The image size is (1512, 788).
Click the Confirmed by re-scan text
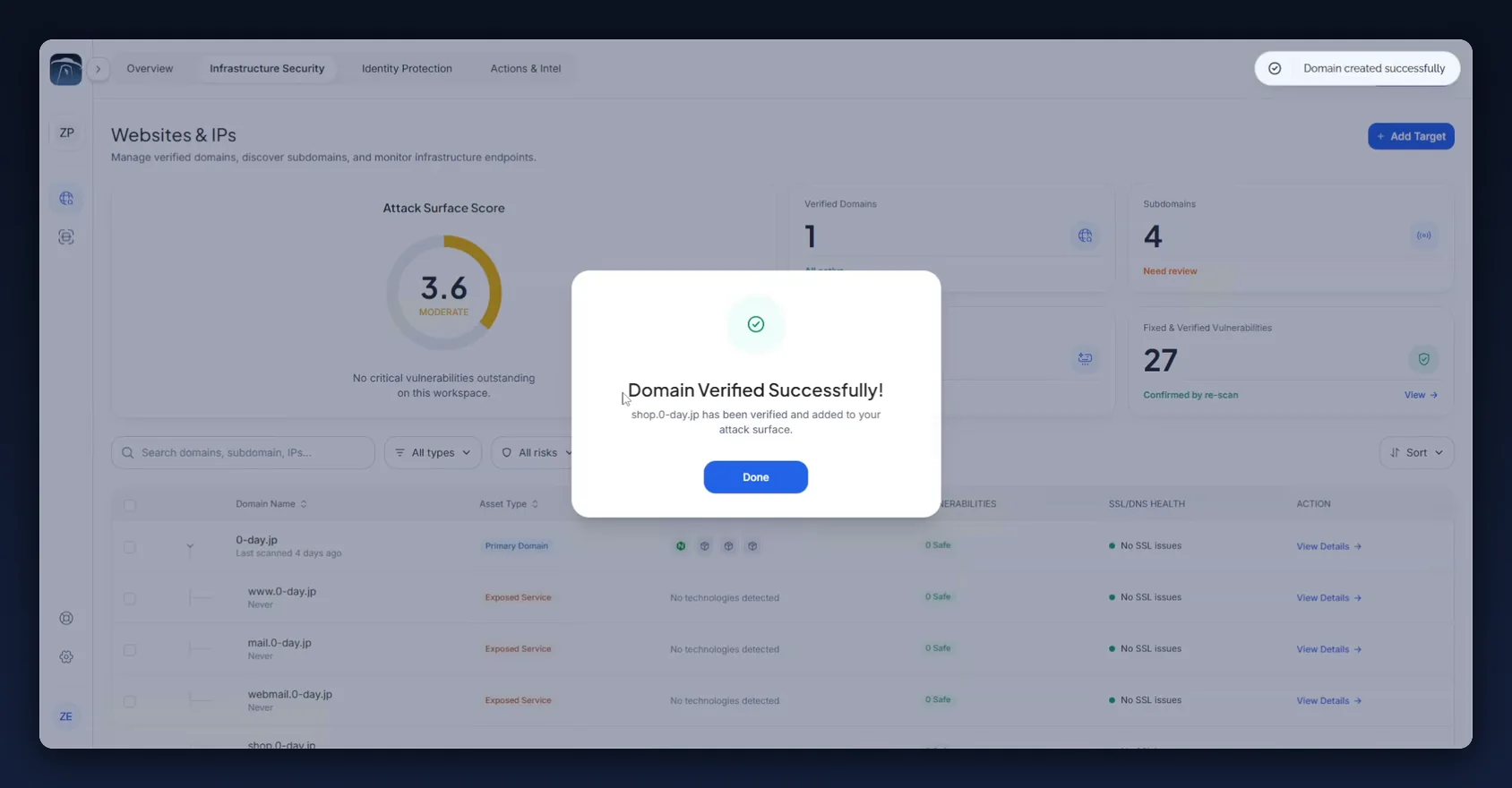(x=1190, y=395)
